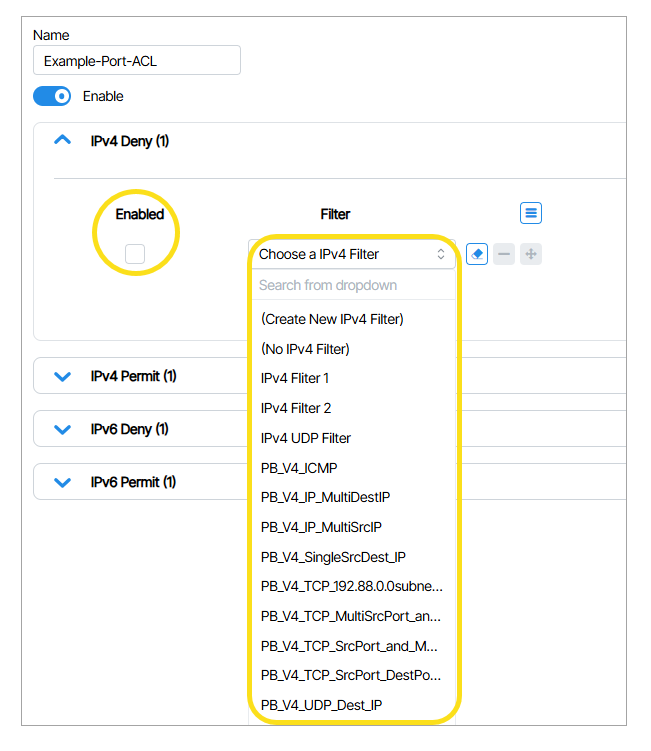The image size is (651, 751).
Task: Click the minus remove-row icon
Action: coord(504,255)
